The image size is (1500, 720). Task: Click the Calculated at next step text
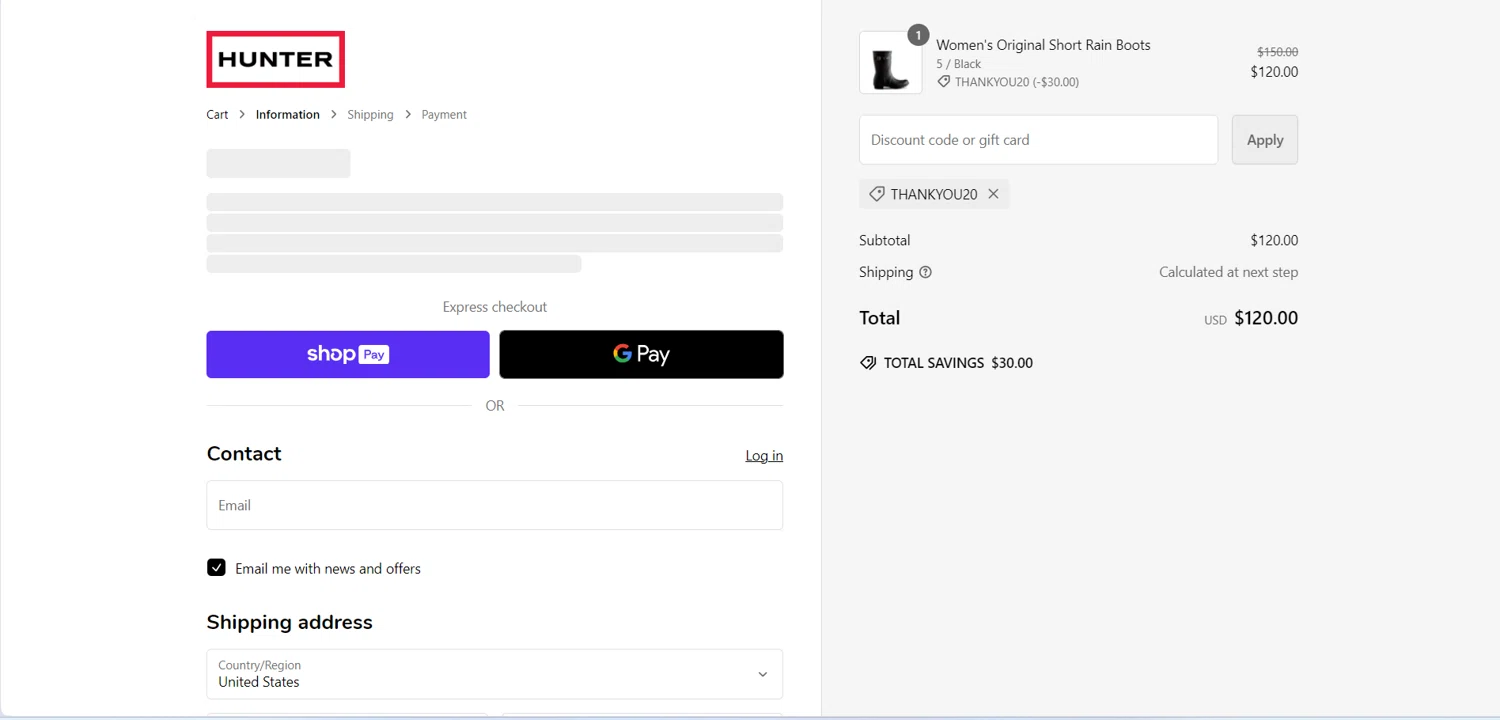(x=1228, y=272)
